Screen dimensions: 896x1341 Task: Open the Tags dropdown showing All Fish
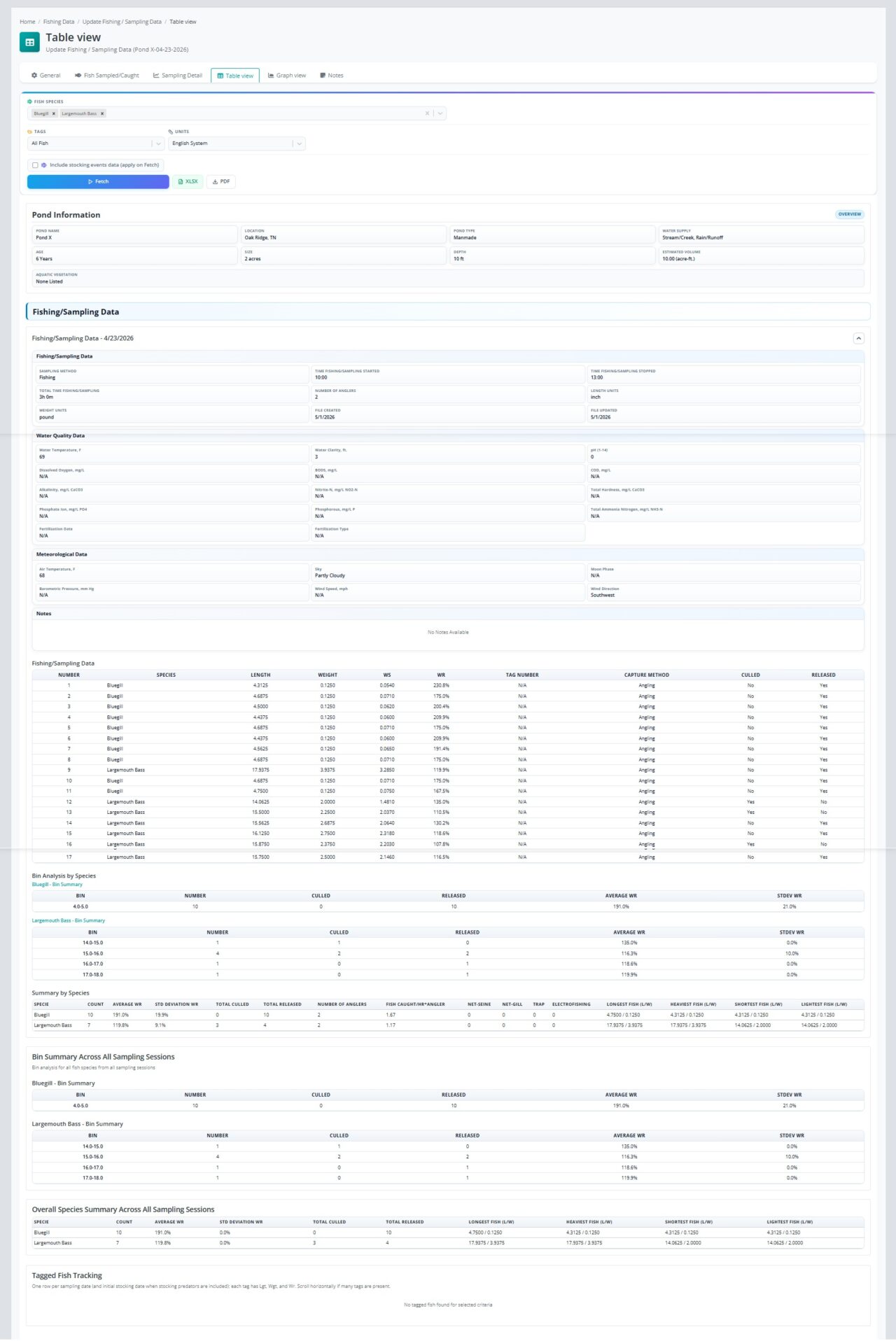(x=96, y=143)
